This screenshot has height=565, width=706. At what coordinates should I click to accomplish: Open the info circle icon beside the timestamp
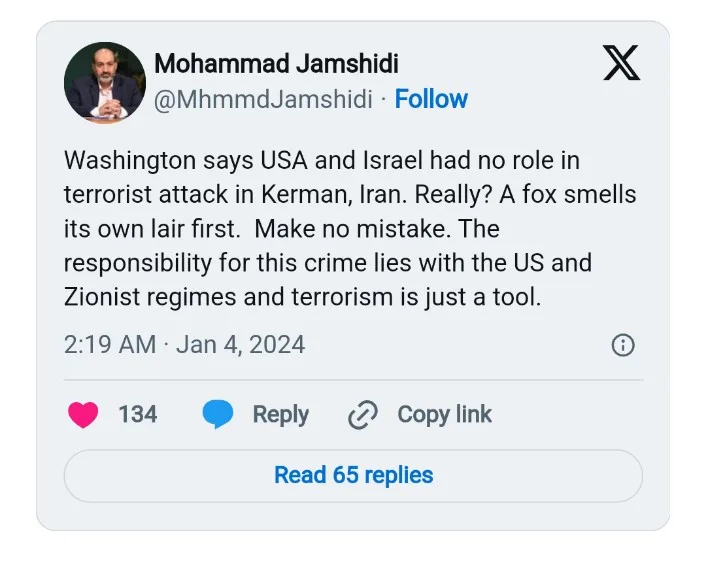pos(622,346)
